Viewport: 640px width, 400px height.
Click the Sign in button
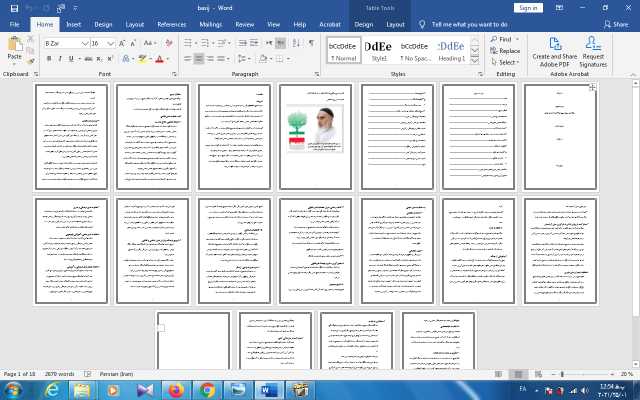pos(529,7)
